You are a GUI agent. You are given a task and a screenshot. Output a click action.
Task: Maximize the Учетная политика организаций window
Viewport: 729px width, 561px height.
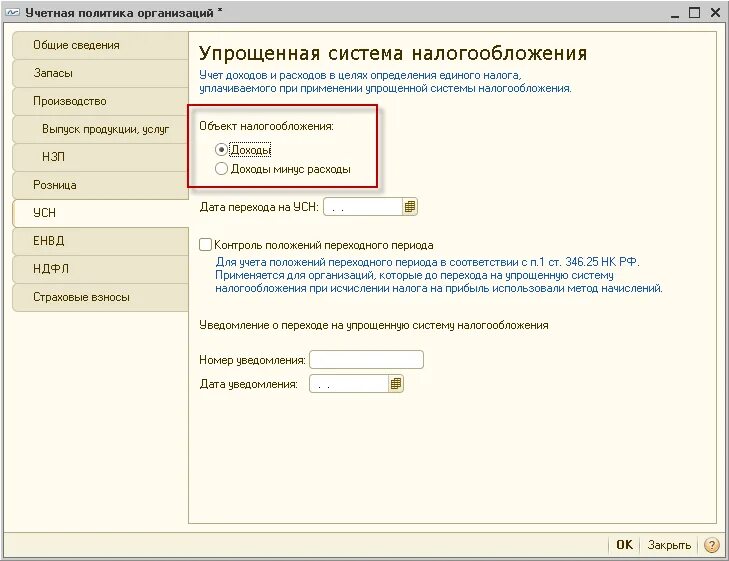pos(694,13)
